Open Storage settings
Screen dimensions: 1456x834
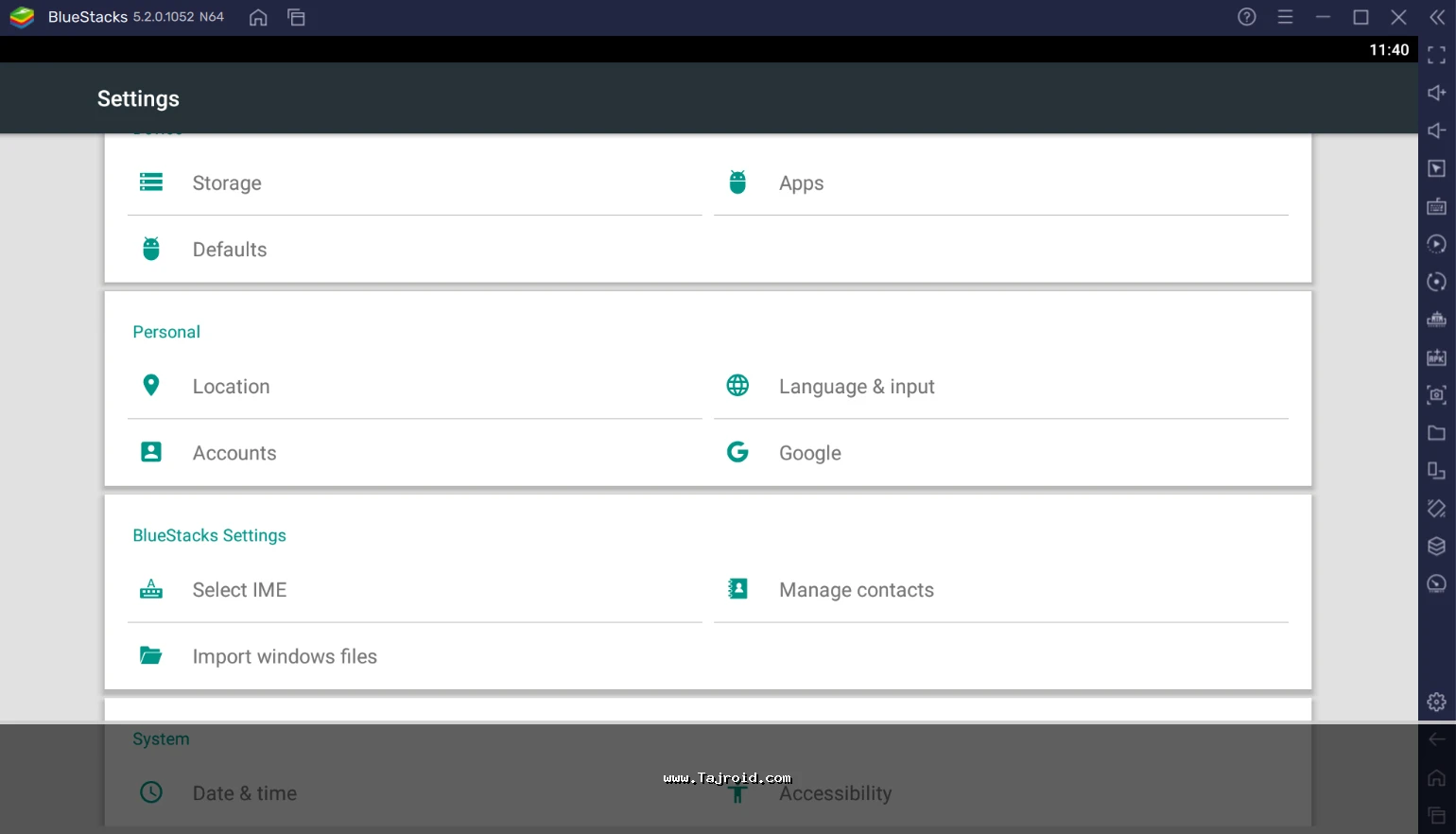(227, 183)
